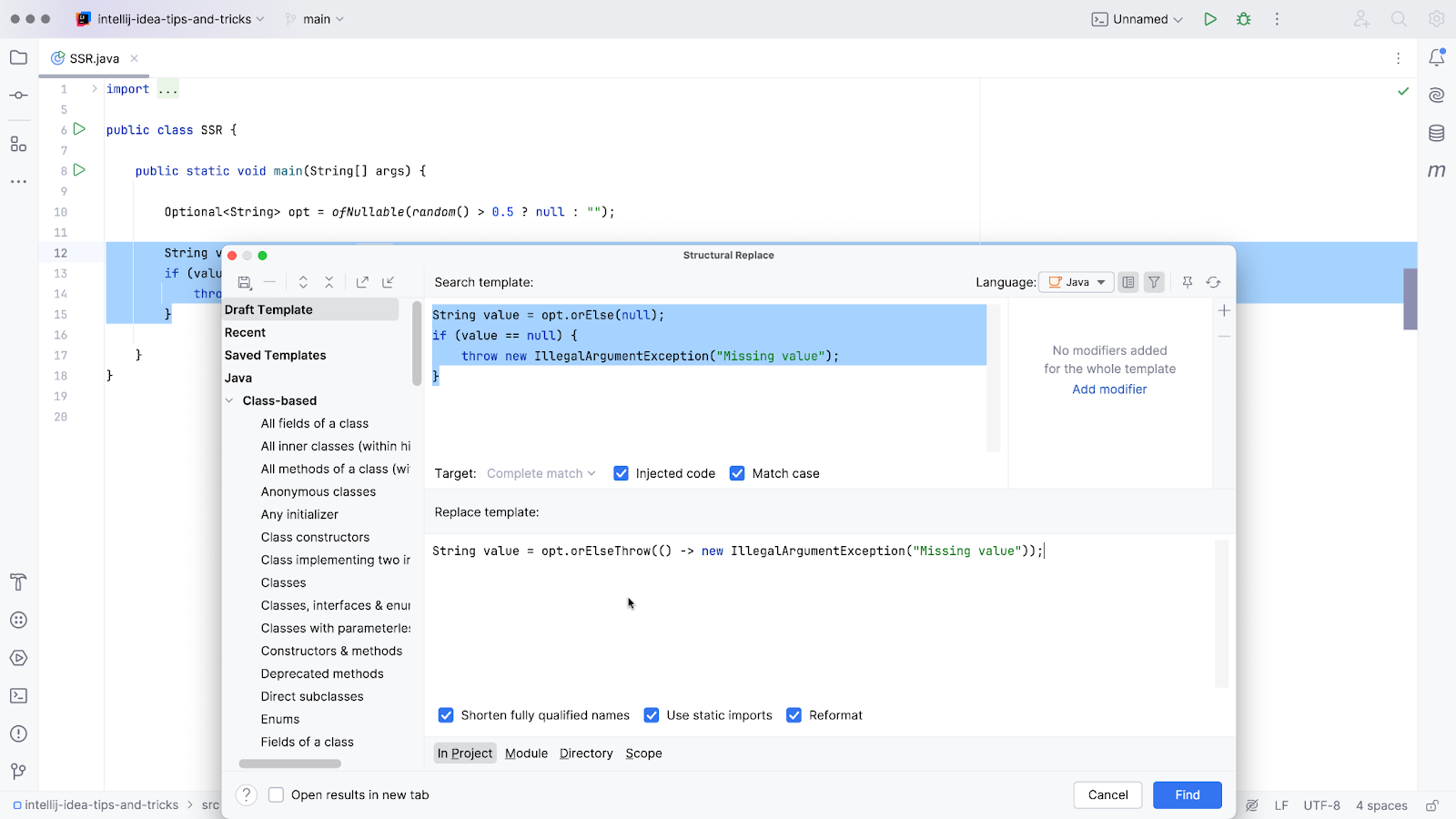Add a modifier with the plus icon

point(1224,311)
